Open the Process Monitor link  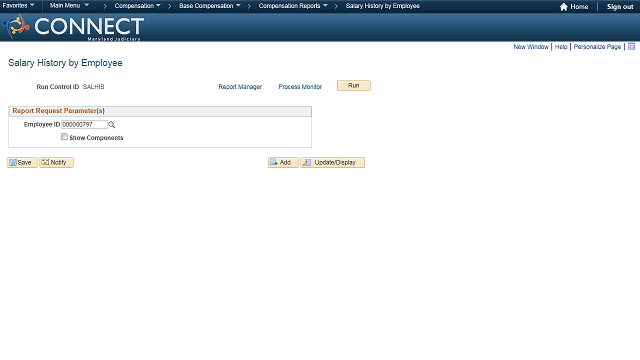[300, 87]
